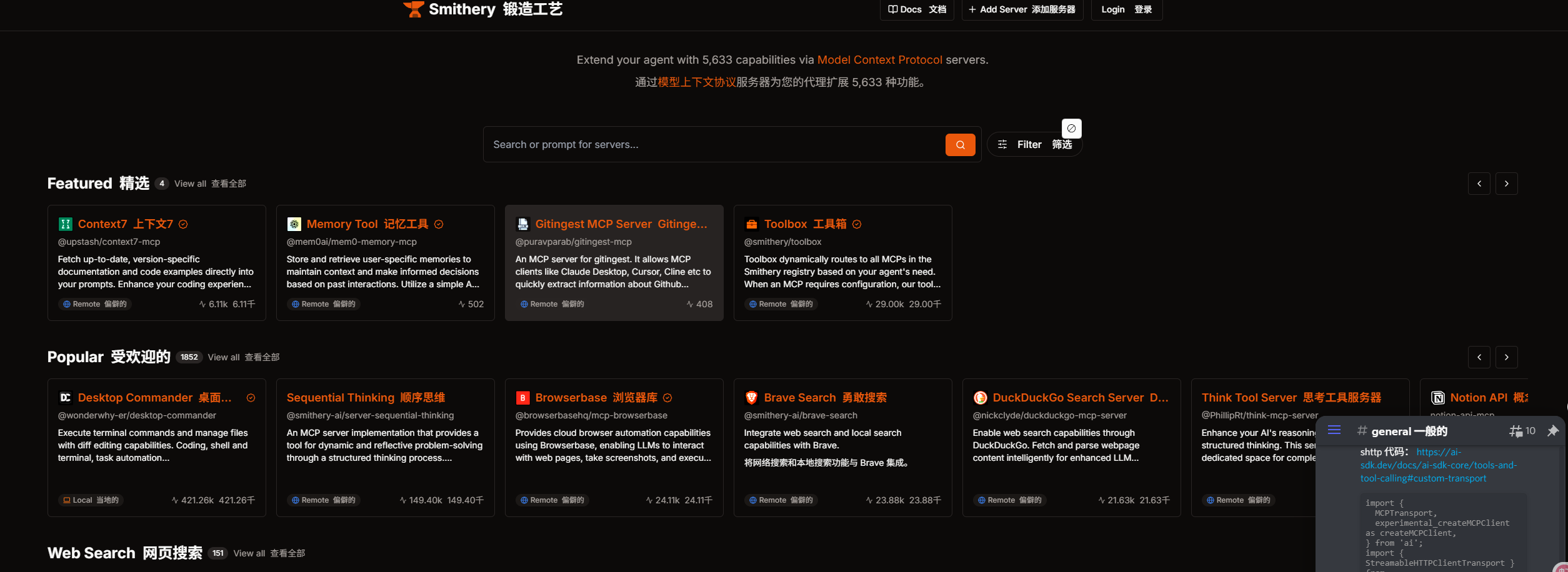Click the @smithery/toolbox handle
This screenshot has width=1568, height=572.
point(782,242)
